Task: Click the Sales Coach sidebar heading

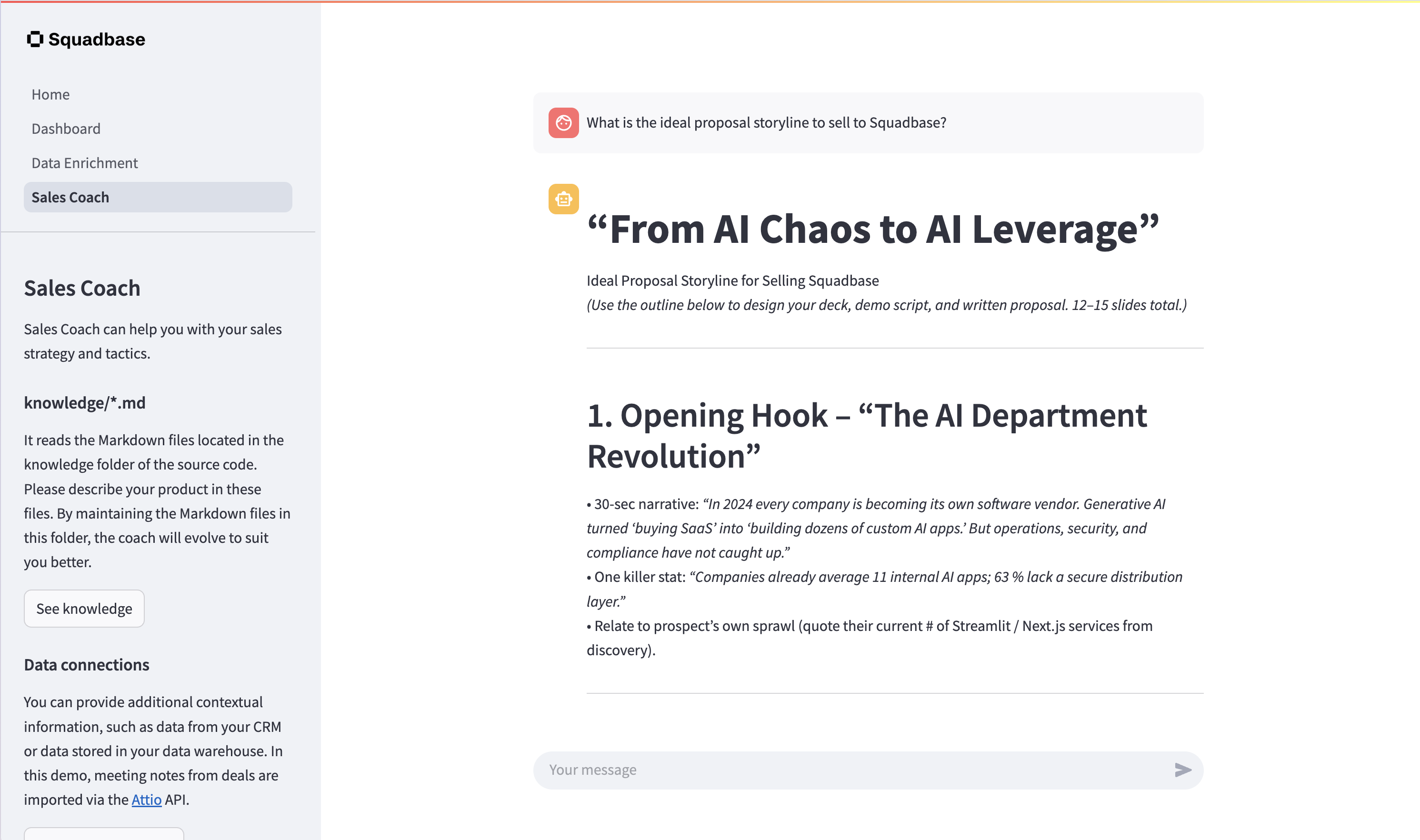Action: (82, 288)
